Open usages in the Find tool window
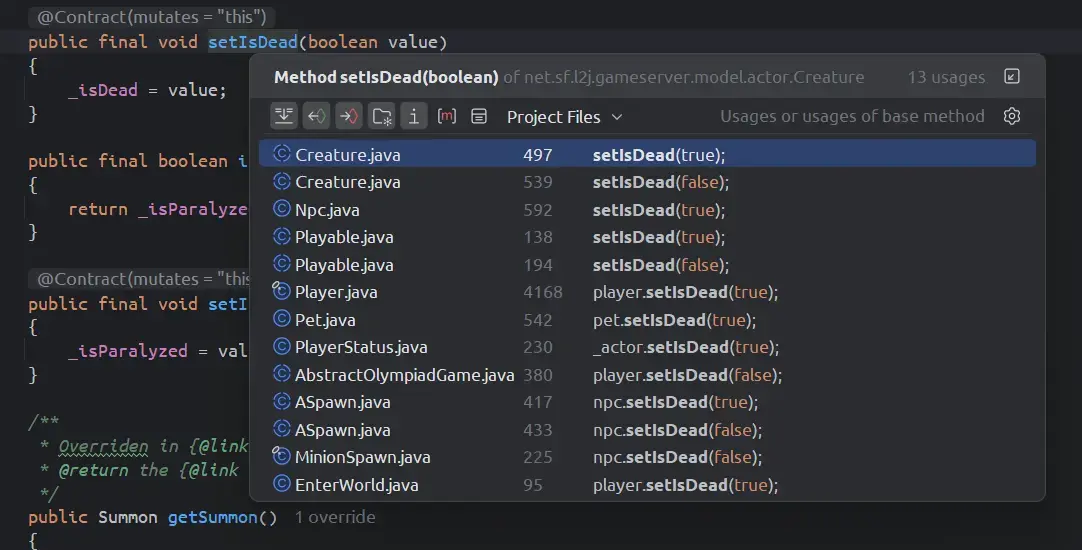1082x550 pixels. [1012, 77]
